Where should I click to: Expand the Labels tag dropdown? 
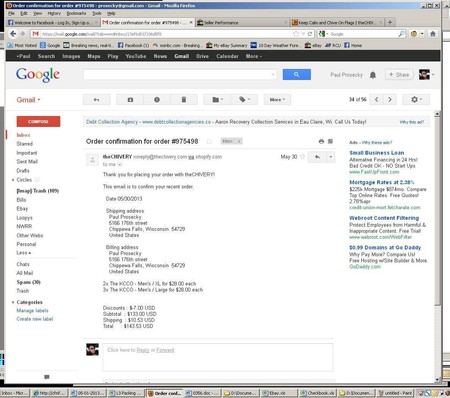coord(244,100)
